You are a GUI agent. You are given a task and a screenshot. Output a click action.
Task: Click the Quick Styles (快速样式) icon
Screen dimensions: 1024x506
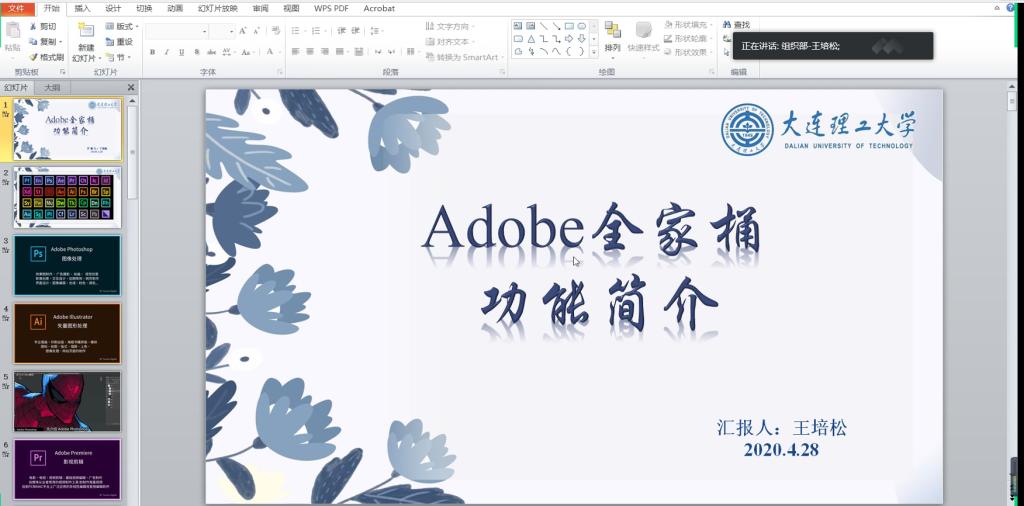pos(643,30)
